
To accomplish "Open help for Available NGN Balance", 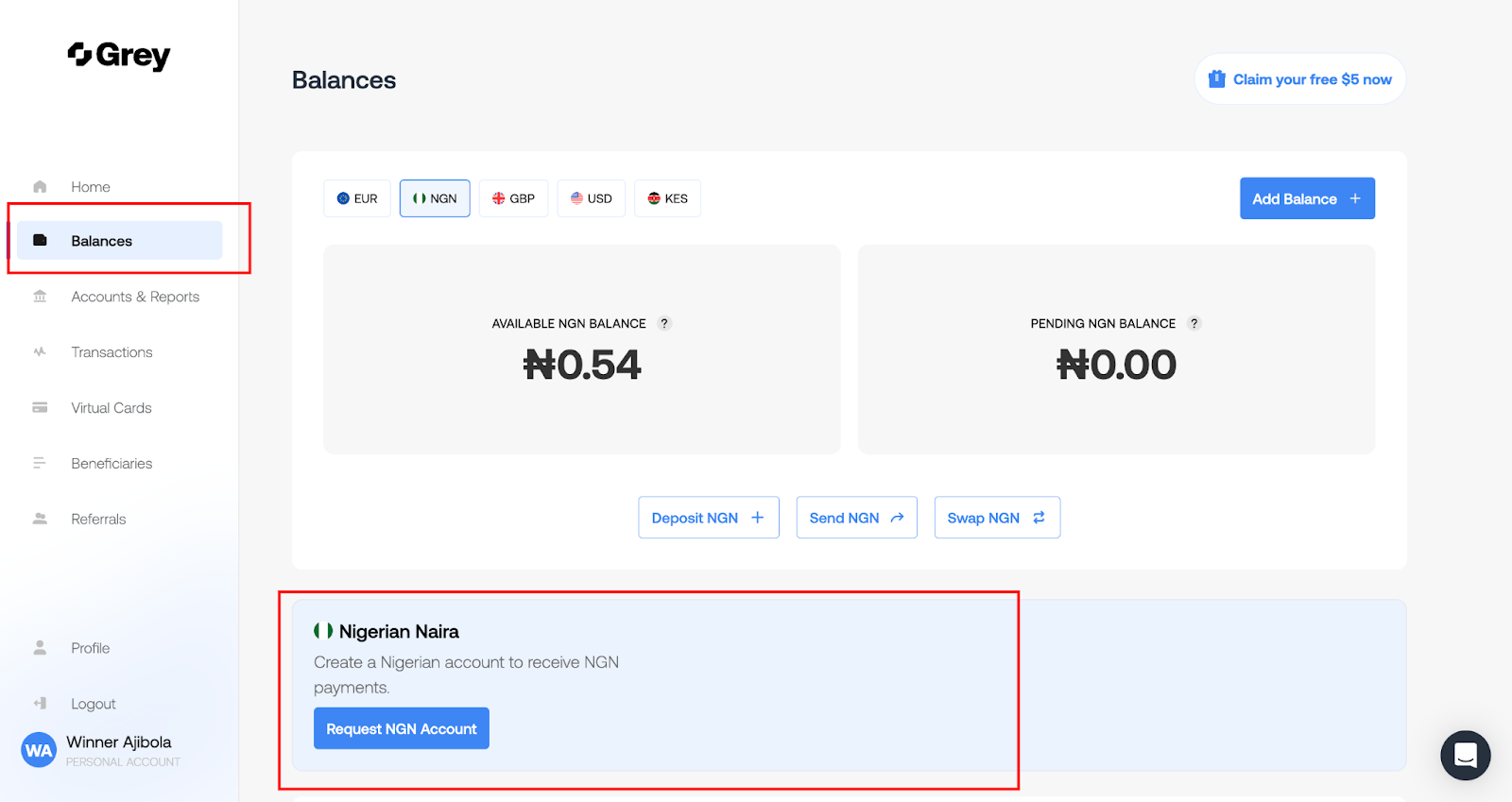I will [x=664, y=323].
